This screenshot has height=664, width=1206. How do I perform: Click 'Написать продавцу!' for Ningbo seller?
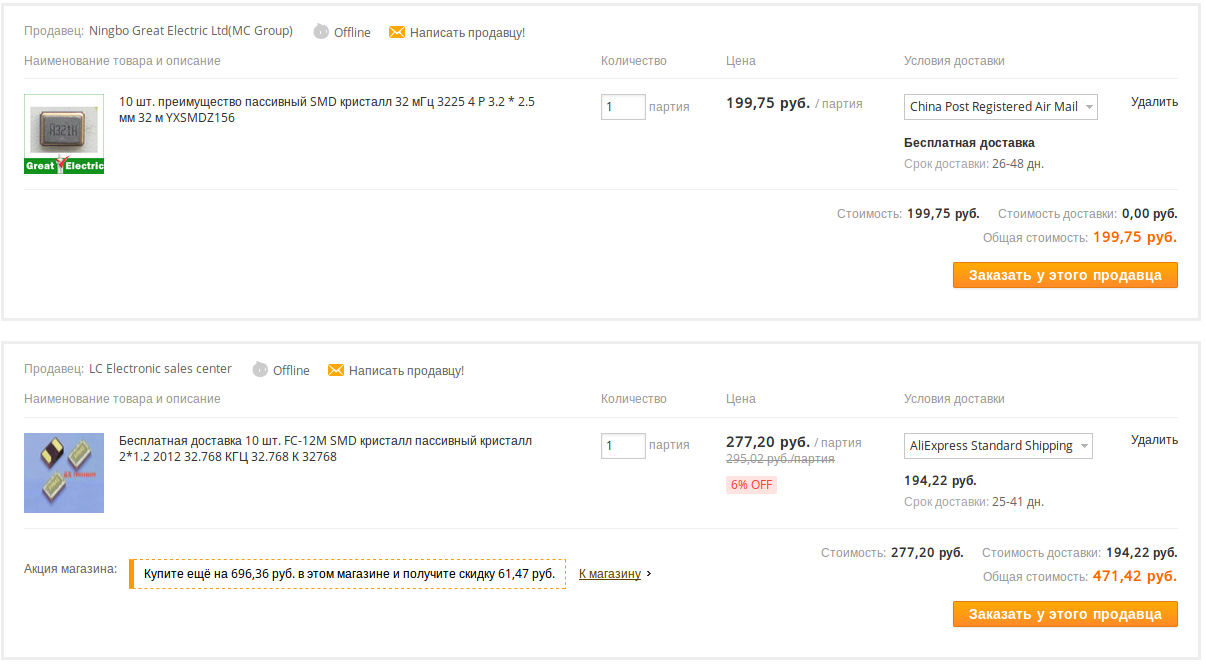point(467,33)
